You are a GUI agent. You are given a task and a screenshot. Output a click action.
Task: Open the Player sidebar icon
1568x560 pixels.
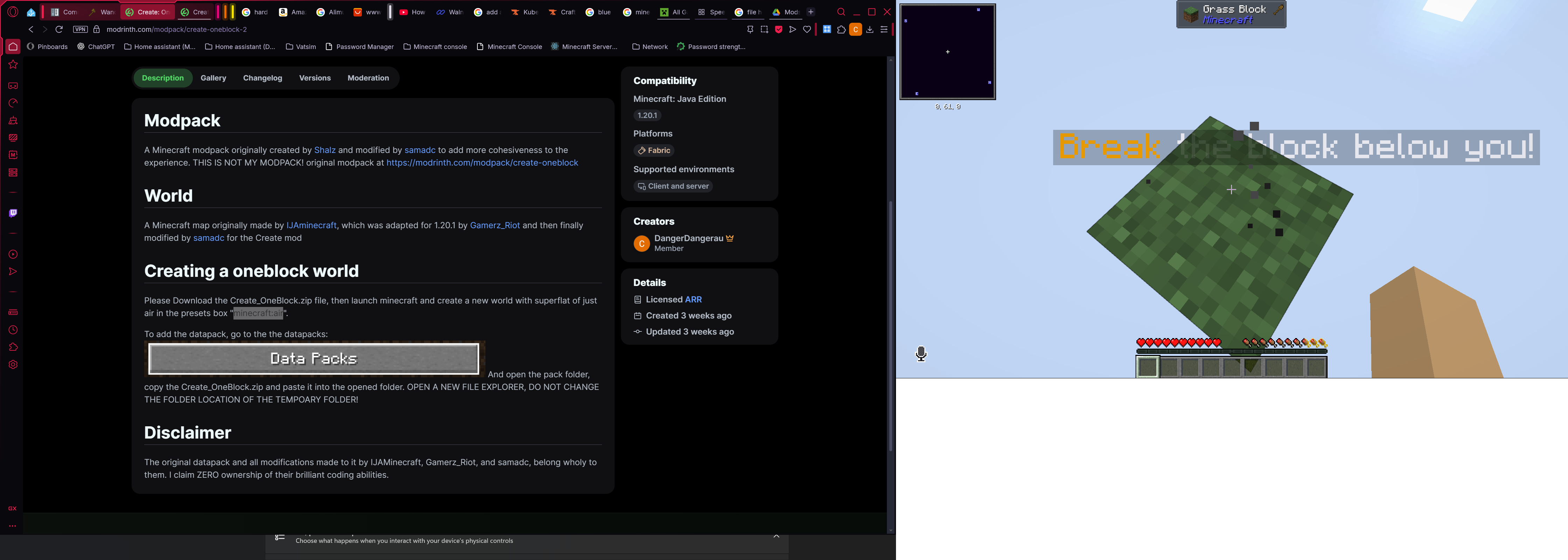coord(13,254)
